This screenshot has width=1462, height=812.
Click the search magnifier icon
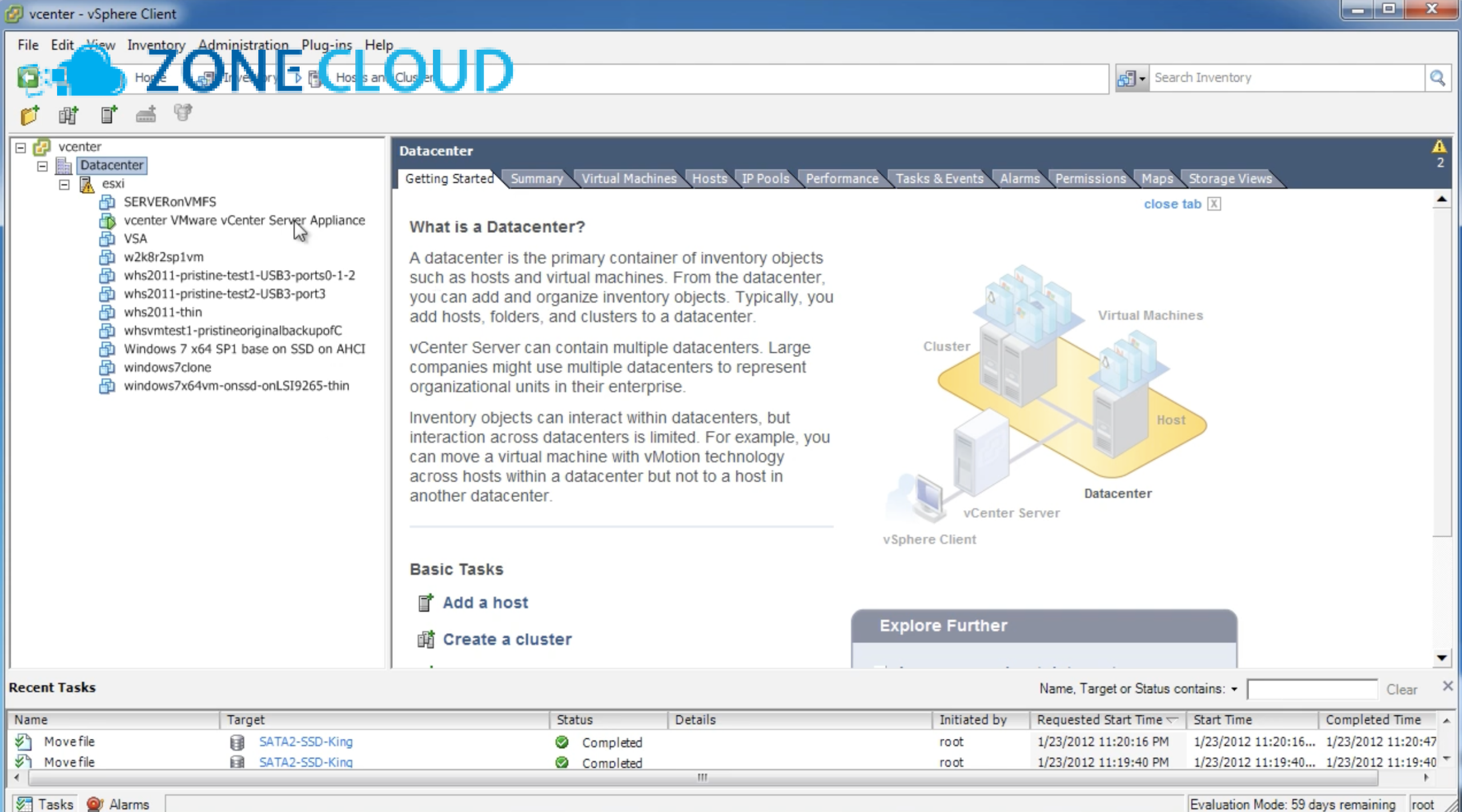pos(1437,78)
